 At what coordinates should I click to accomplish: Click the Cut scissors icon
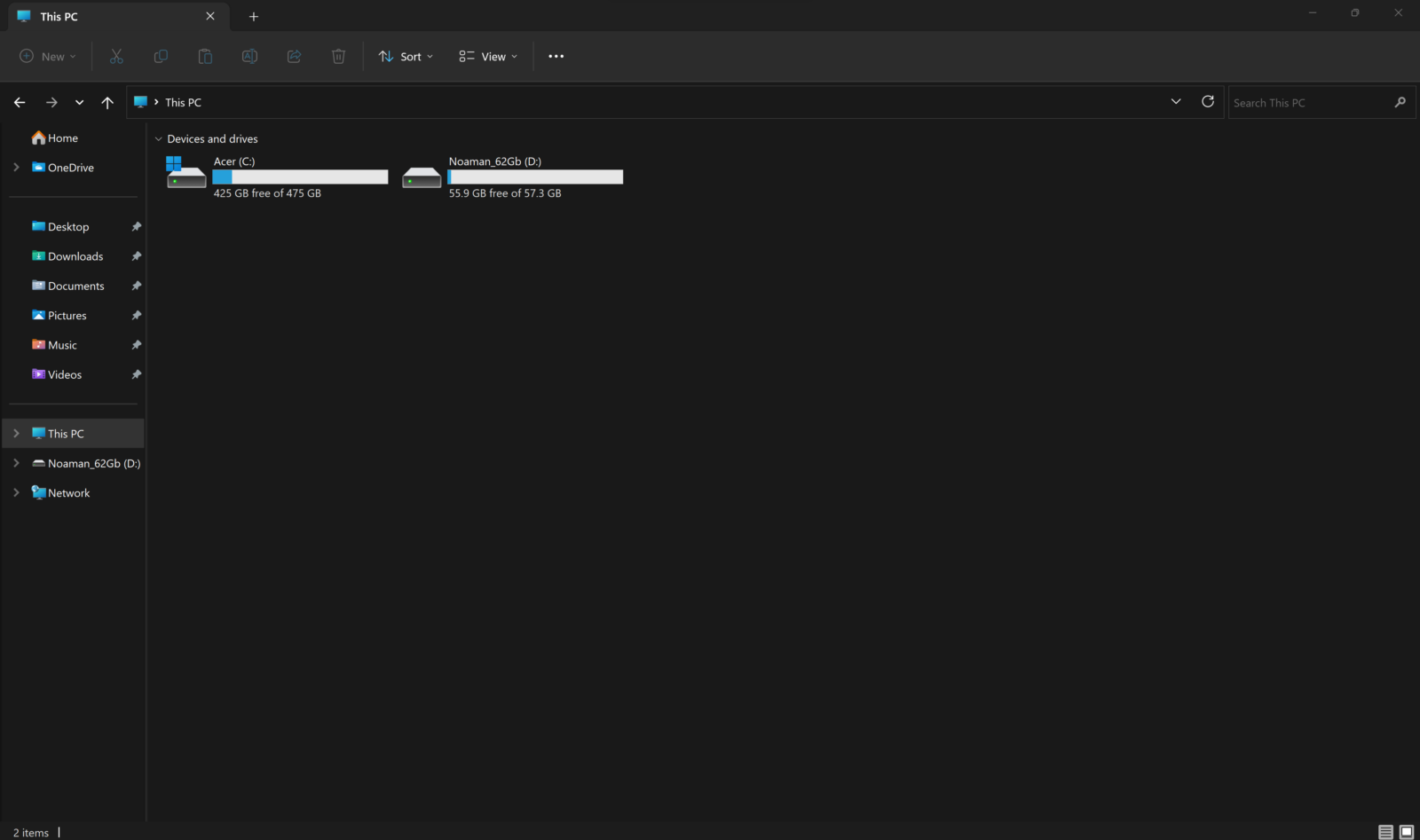click(x=116, y=56)
